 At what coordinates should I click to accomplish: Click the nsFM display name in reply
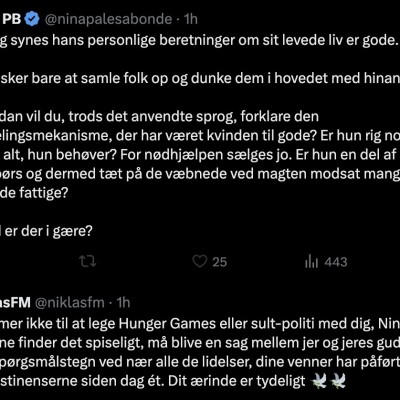click(x=15, y=303)
